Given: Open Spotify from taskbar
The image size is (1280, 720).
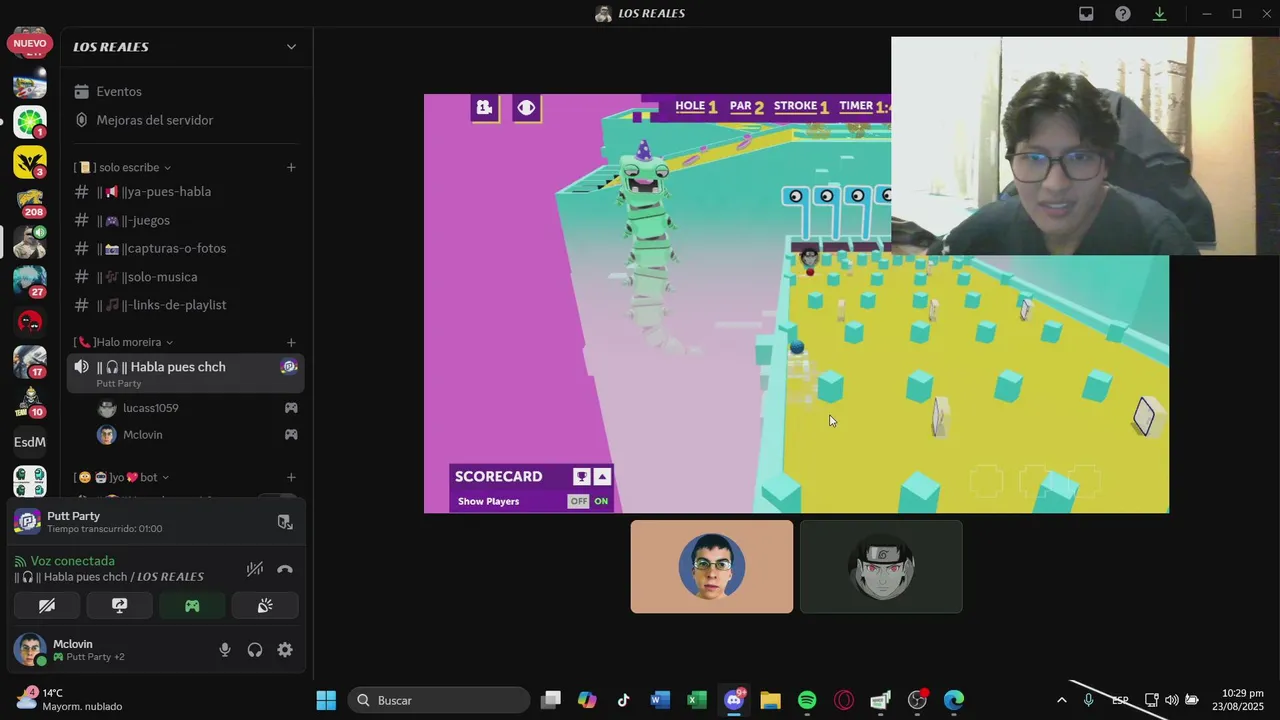Looking at the screenshot, I should point(807,700).
